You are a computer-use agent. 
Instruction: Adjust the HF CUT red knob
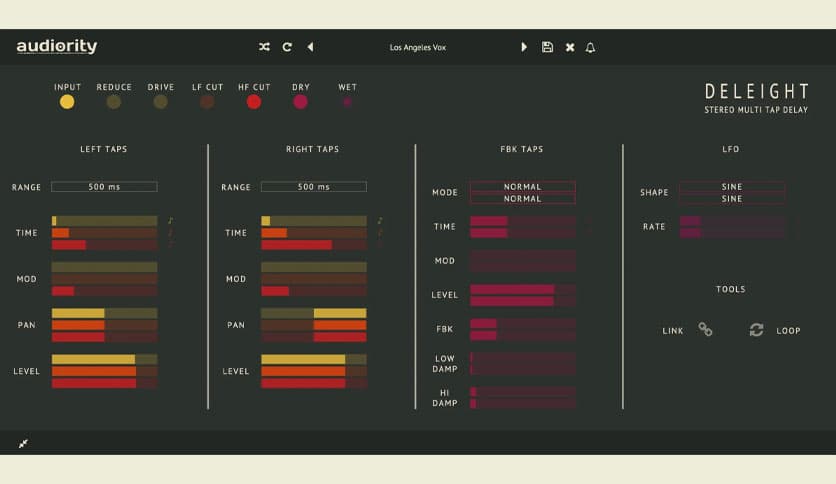point(254,101)
